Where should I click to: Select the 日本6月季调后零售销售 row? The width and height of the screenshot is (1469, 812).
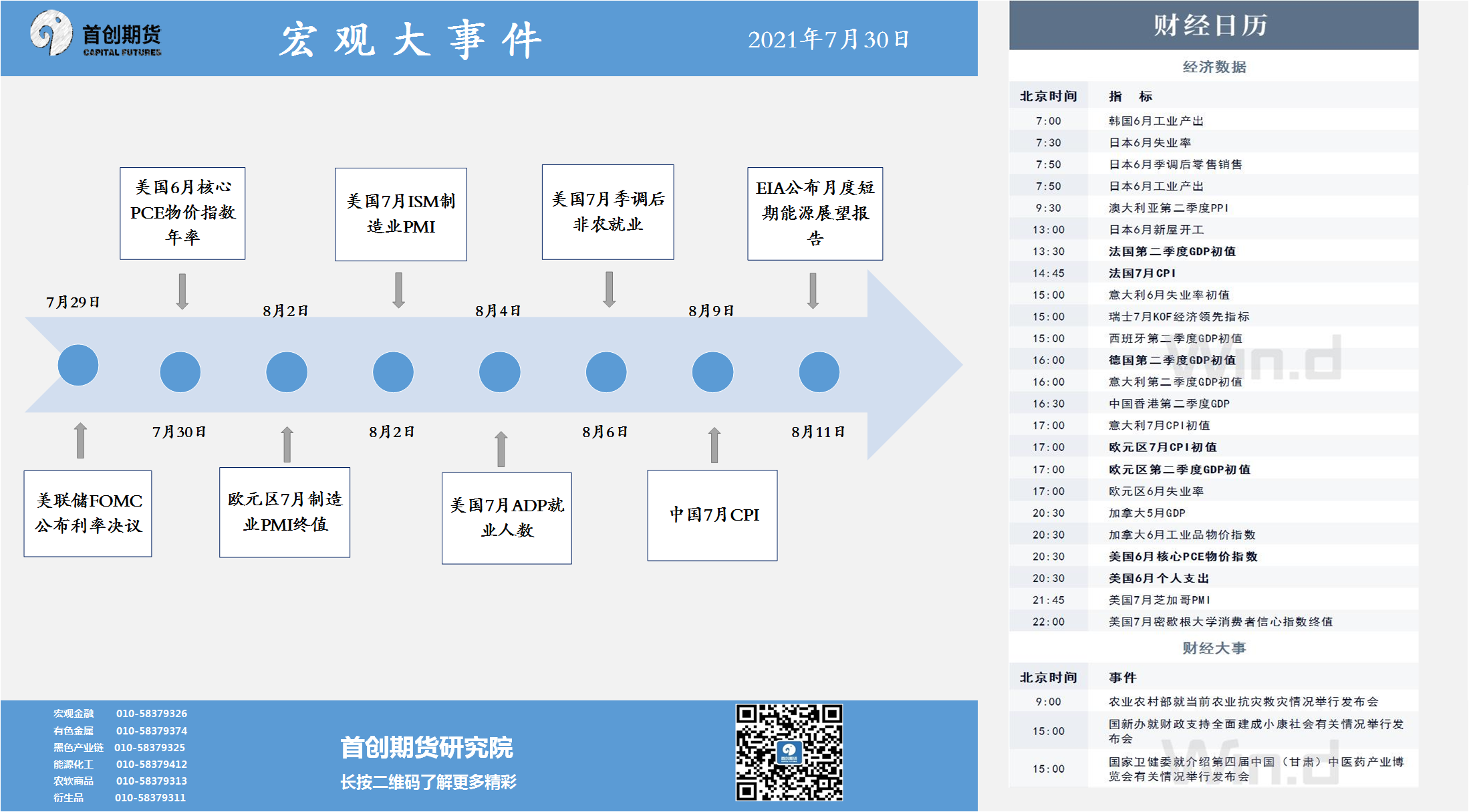click(1214, 164)
